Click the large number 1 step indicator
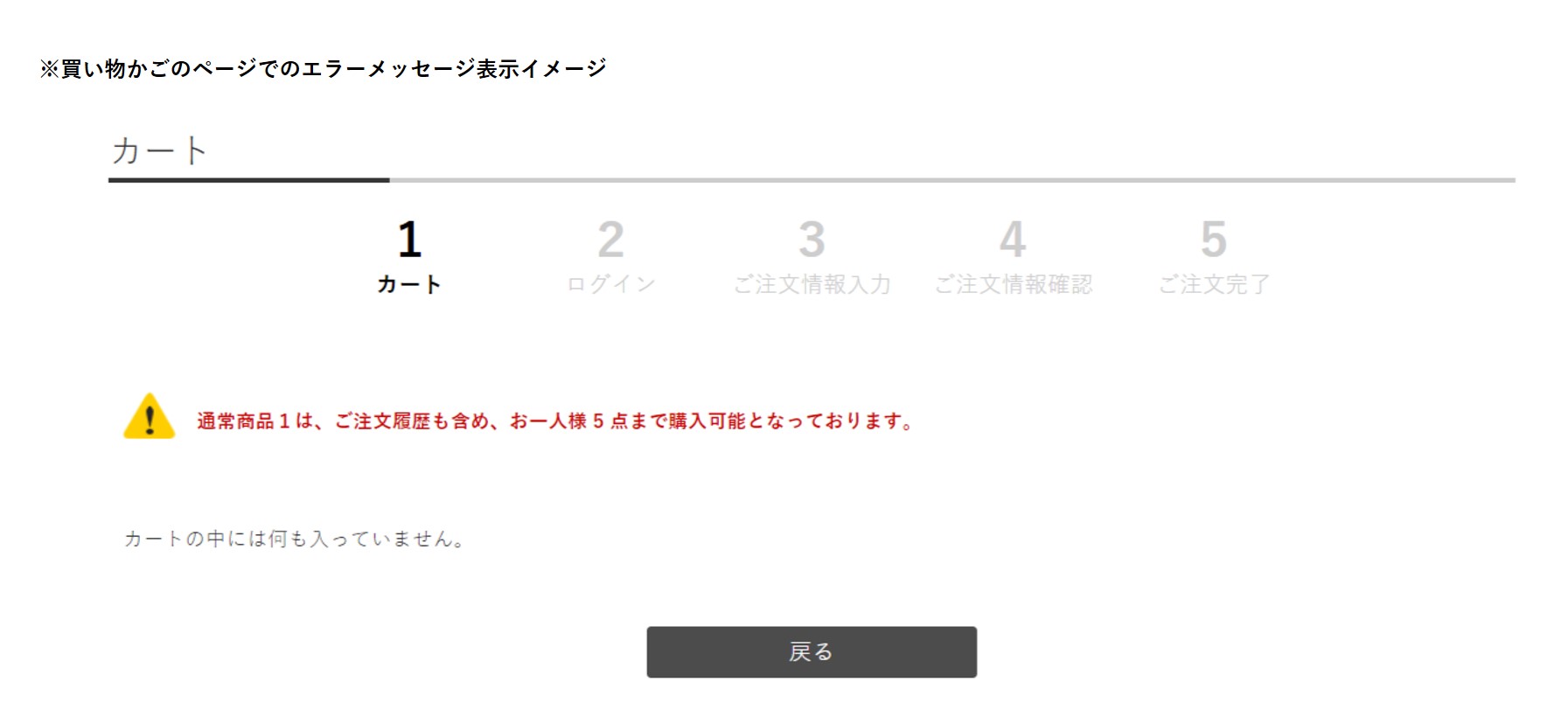 point(409,240)
